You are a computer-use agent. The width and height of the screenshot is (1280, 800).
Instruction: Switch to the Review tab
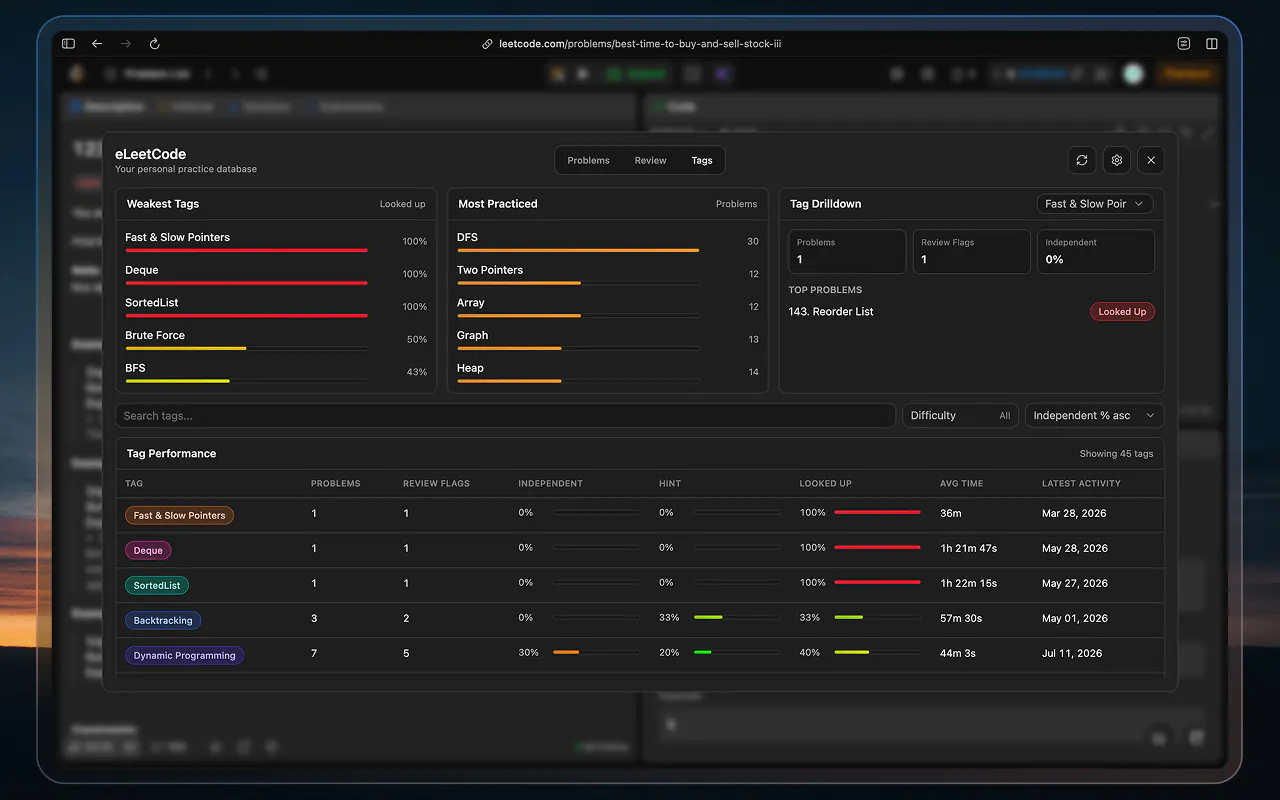650,160
